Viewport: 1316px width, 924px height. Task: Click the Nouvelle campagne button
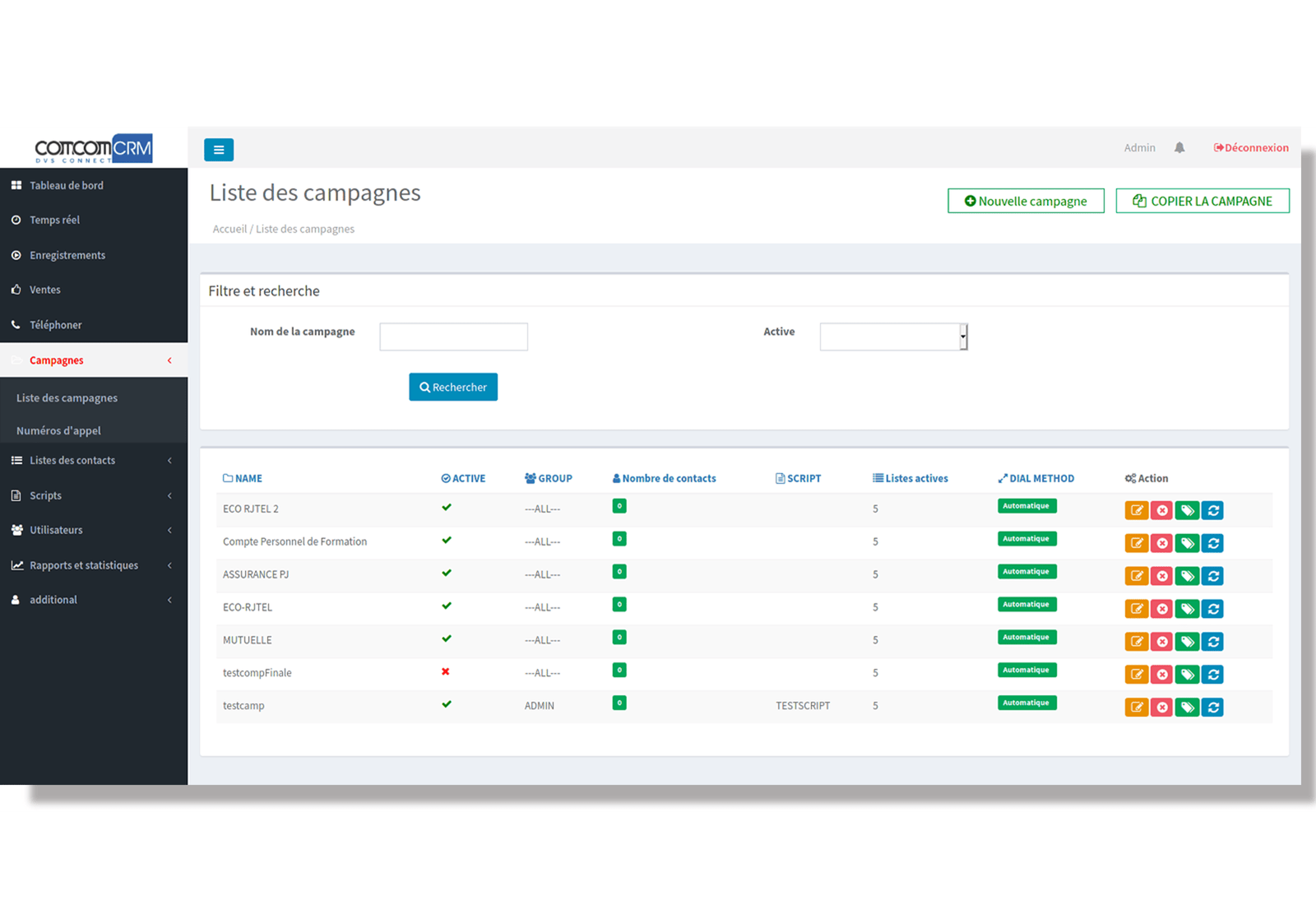(x=1026, y=201)
